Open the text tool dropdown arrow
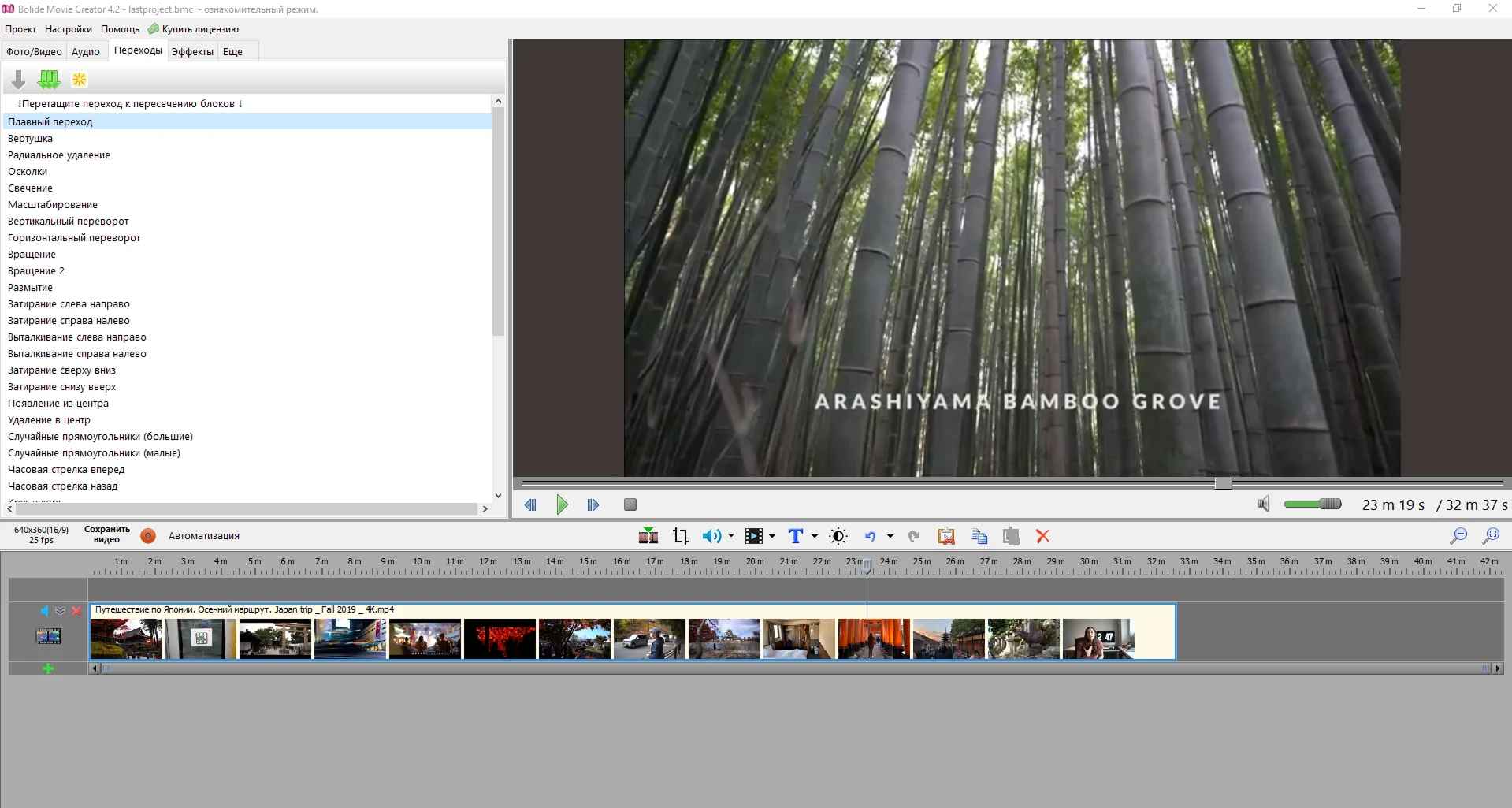 click(x=814, y=536)
